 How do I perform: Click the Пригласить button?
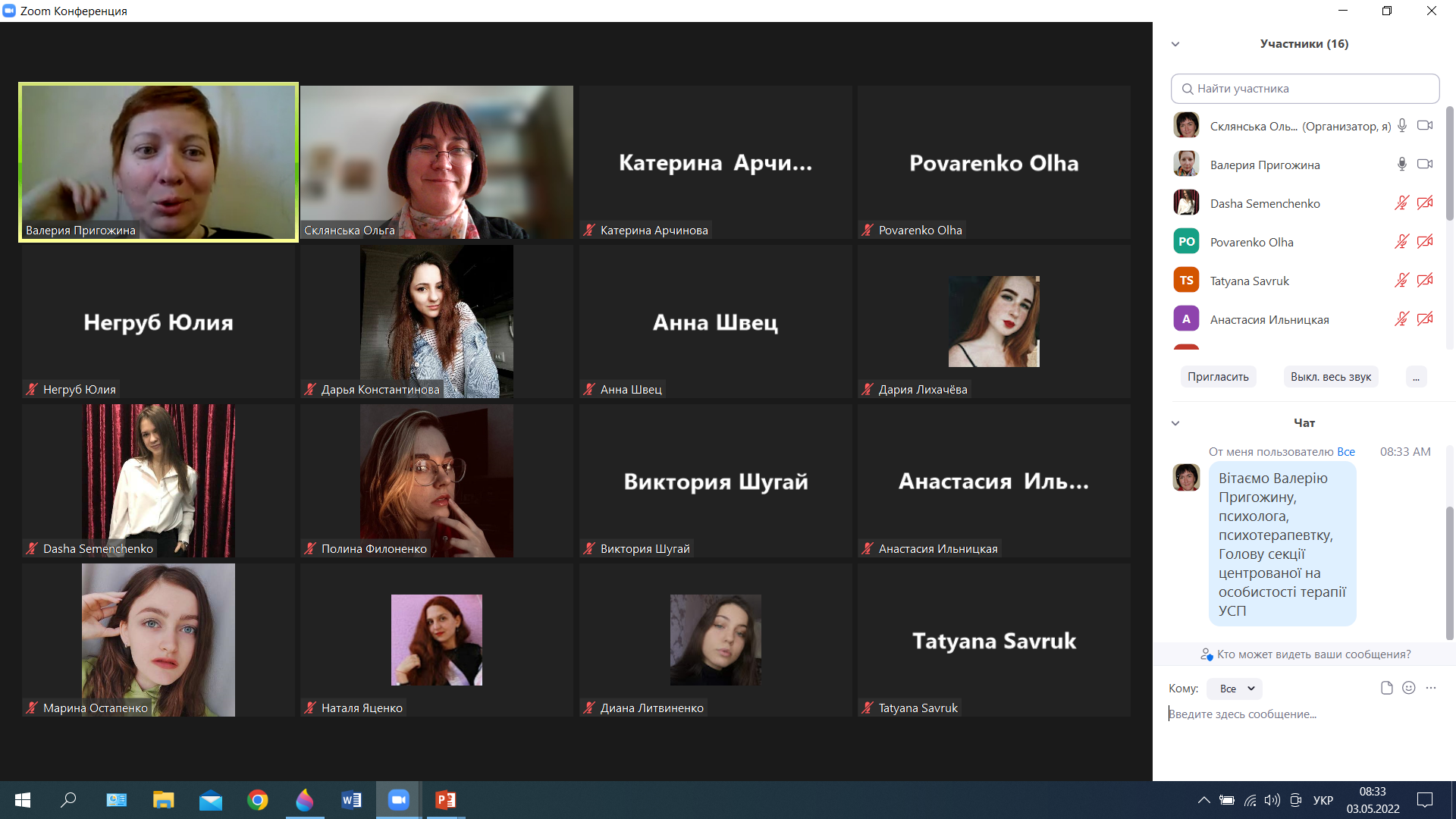(1218, 377)
